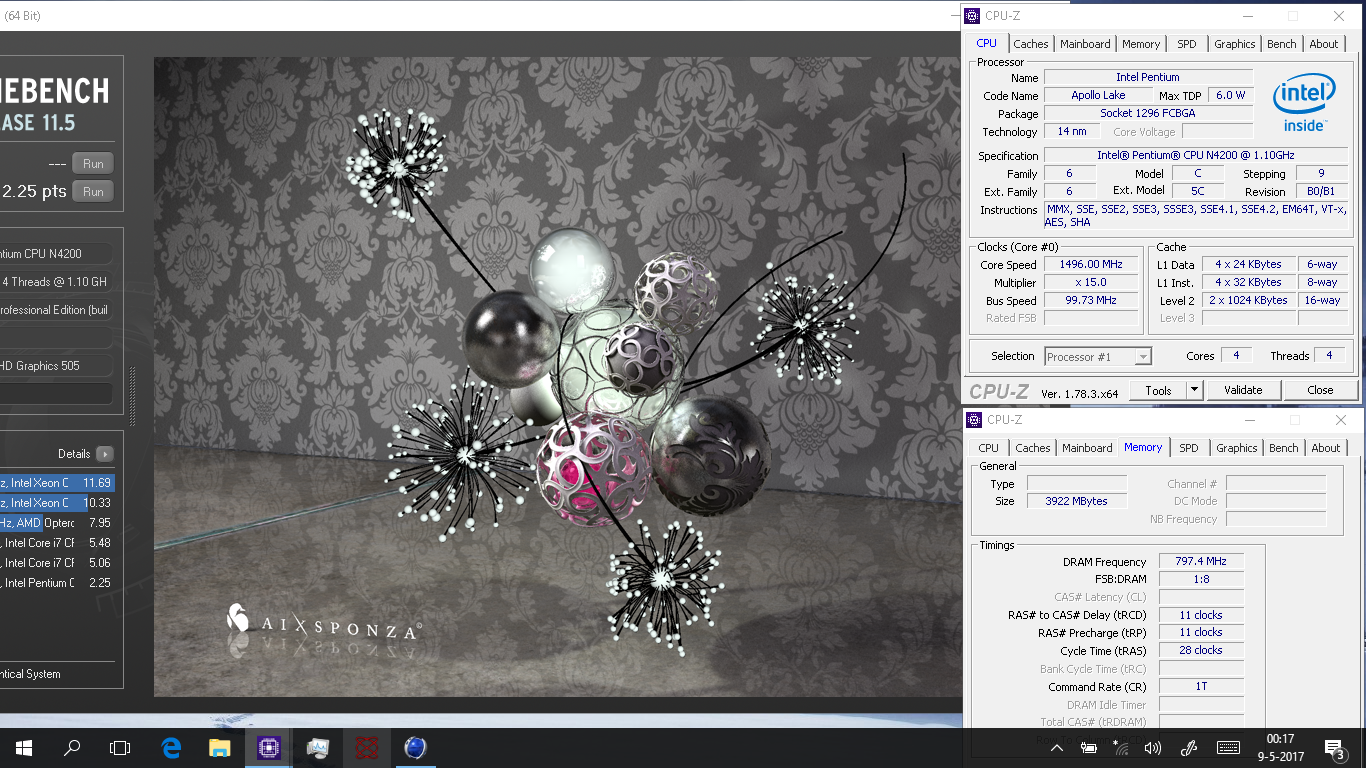Viewport: 1366px width, 768px height.
Task: Open the clock and date flyout
Action: [x=1280, y=748]
